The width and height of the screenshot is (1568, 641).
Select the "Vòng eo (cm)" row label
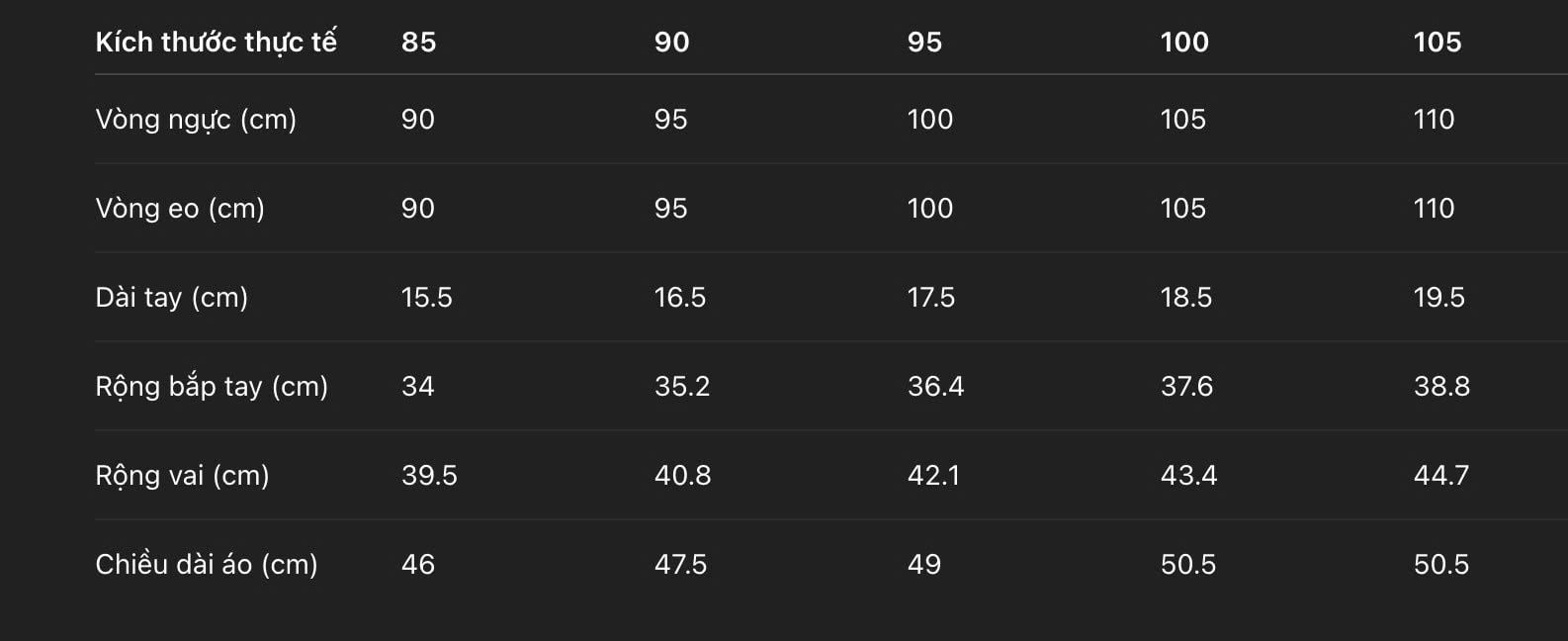[180, 208]
